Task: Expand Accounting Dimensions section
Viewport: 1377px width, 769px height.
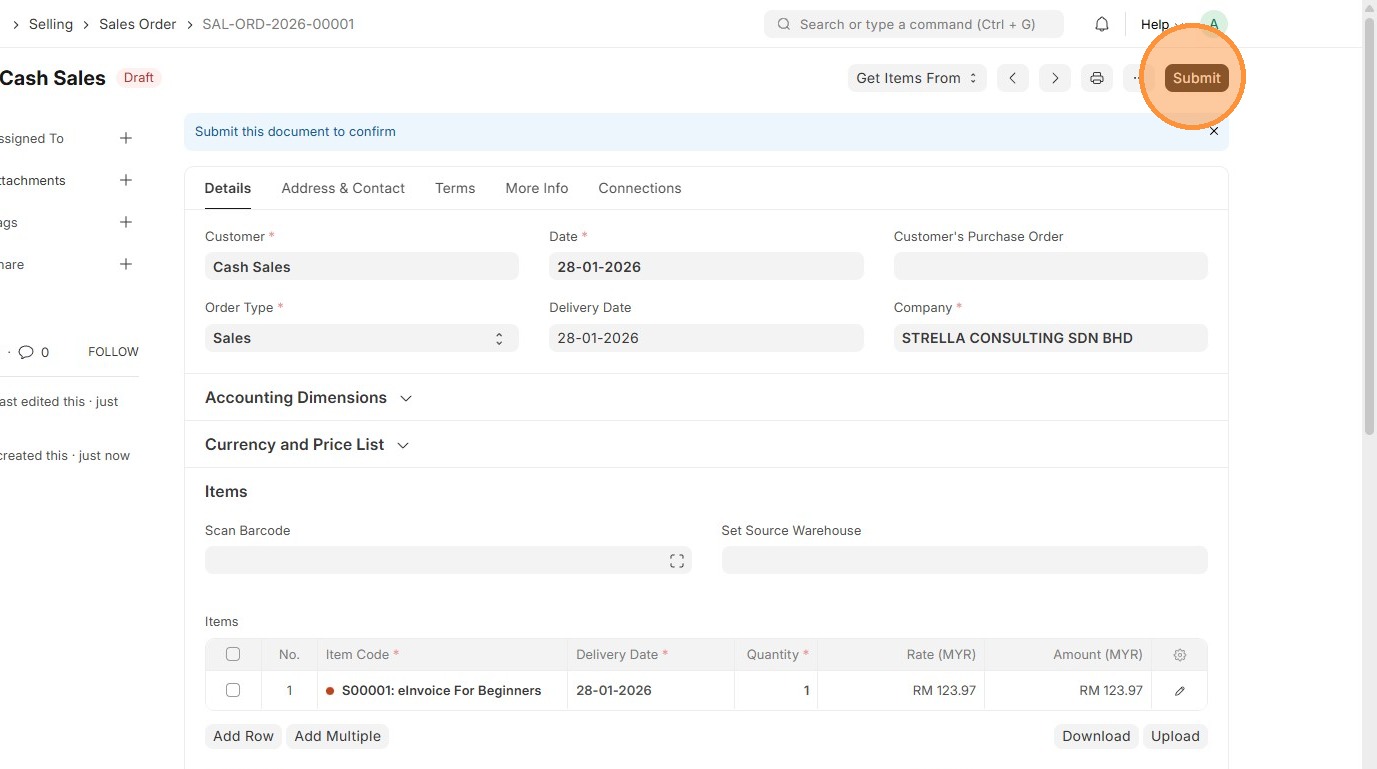Action: pyautogui.click(x=406, y=398)
